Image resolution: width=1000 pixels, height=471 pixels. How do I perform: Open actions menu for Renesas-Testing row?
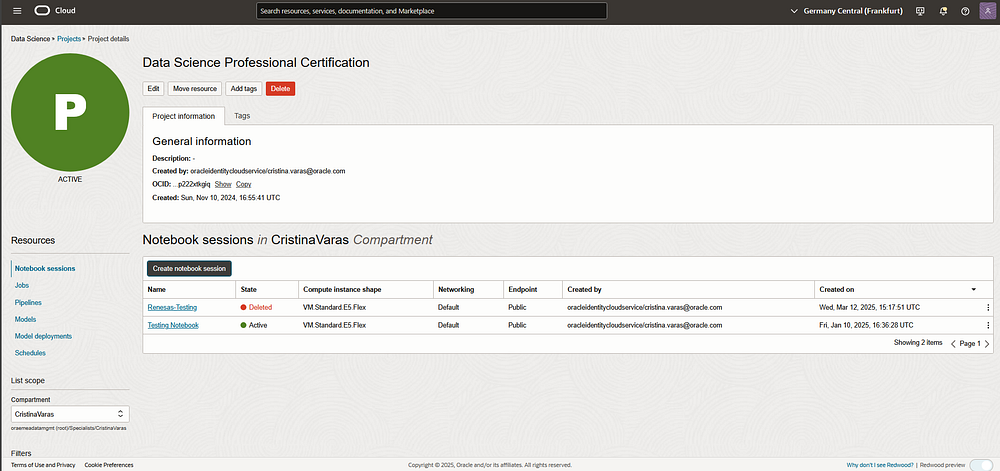(x=988, y=307)
